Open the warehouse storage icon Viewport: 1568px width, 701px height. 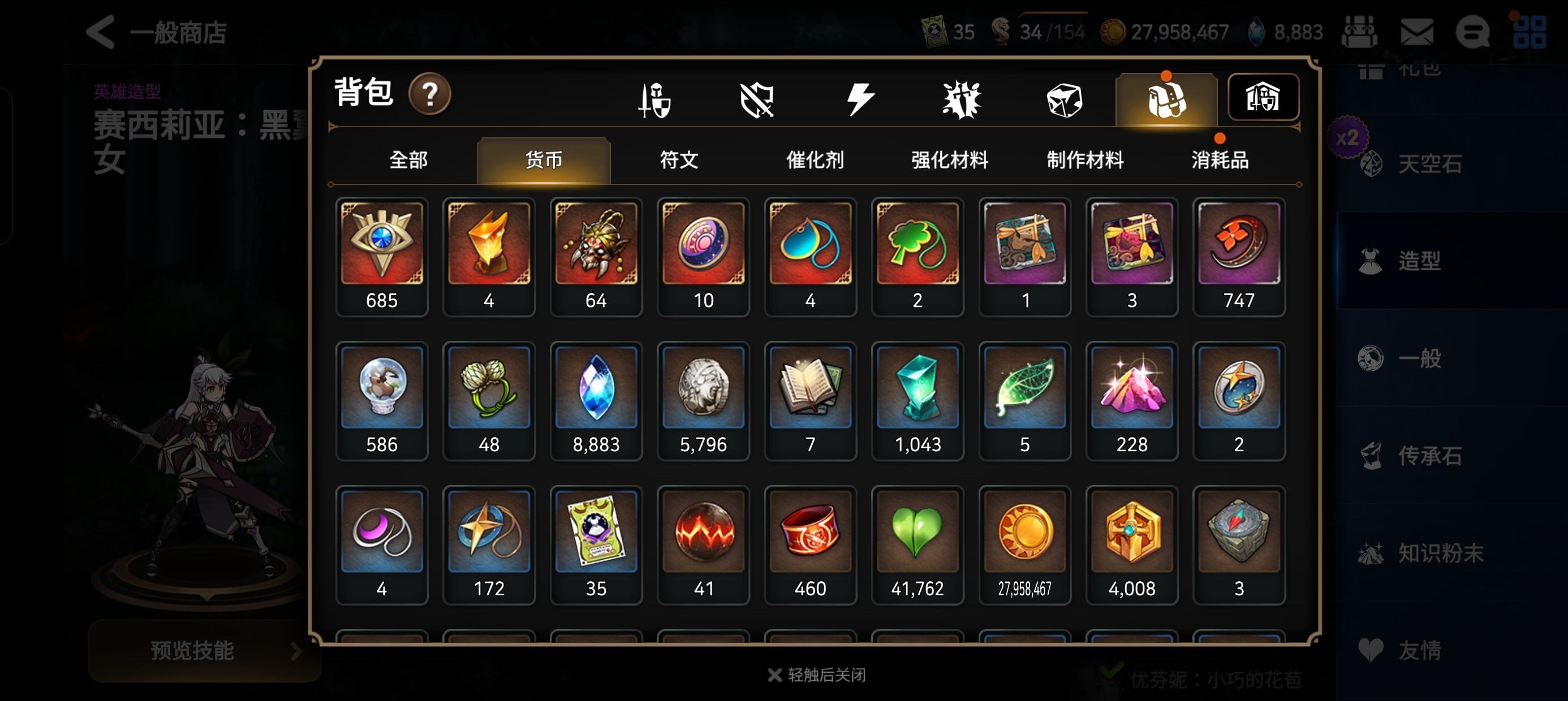tap(1263, 97)
